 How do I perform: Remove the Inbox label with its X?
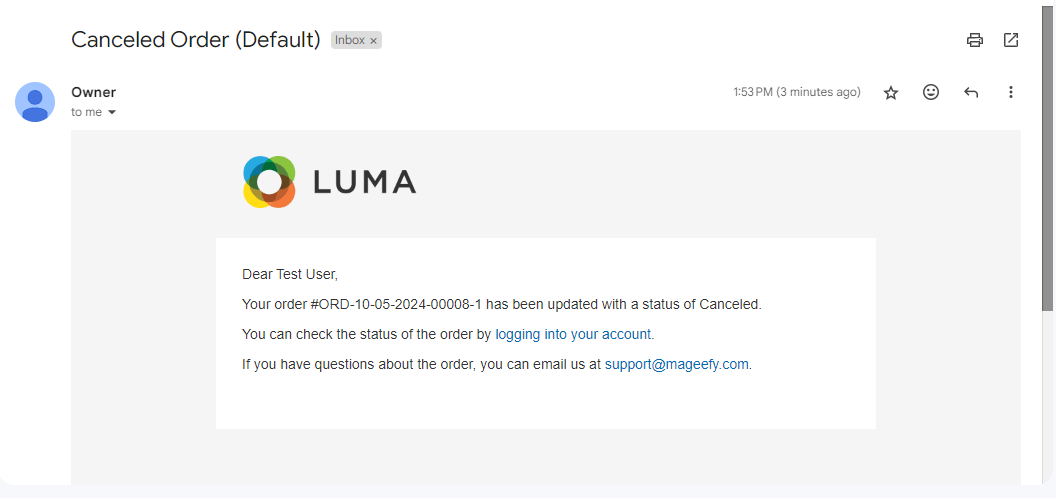(x=374, y=41)
